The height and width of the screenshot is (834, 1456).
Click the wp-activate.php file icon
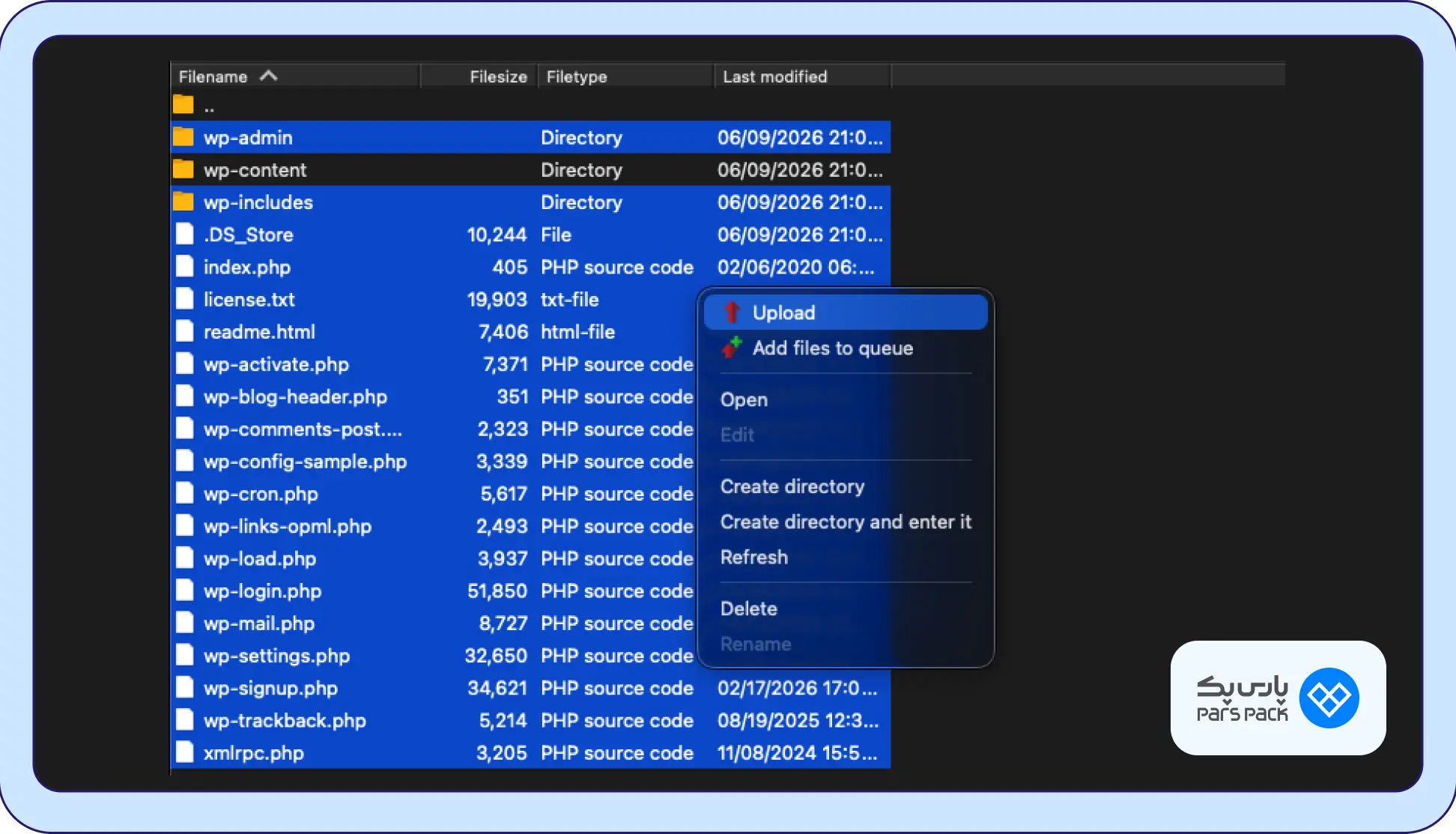pyautogui.click(x=184, y=363)
